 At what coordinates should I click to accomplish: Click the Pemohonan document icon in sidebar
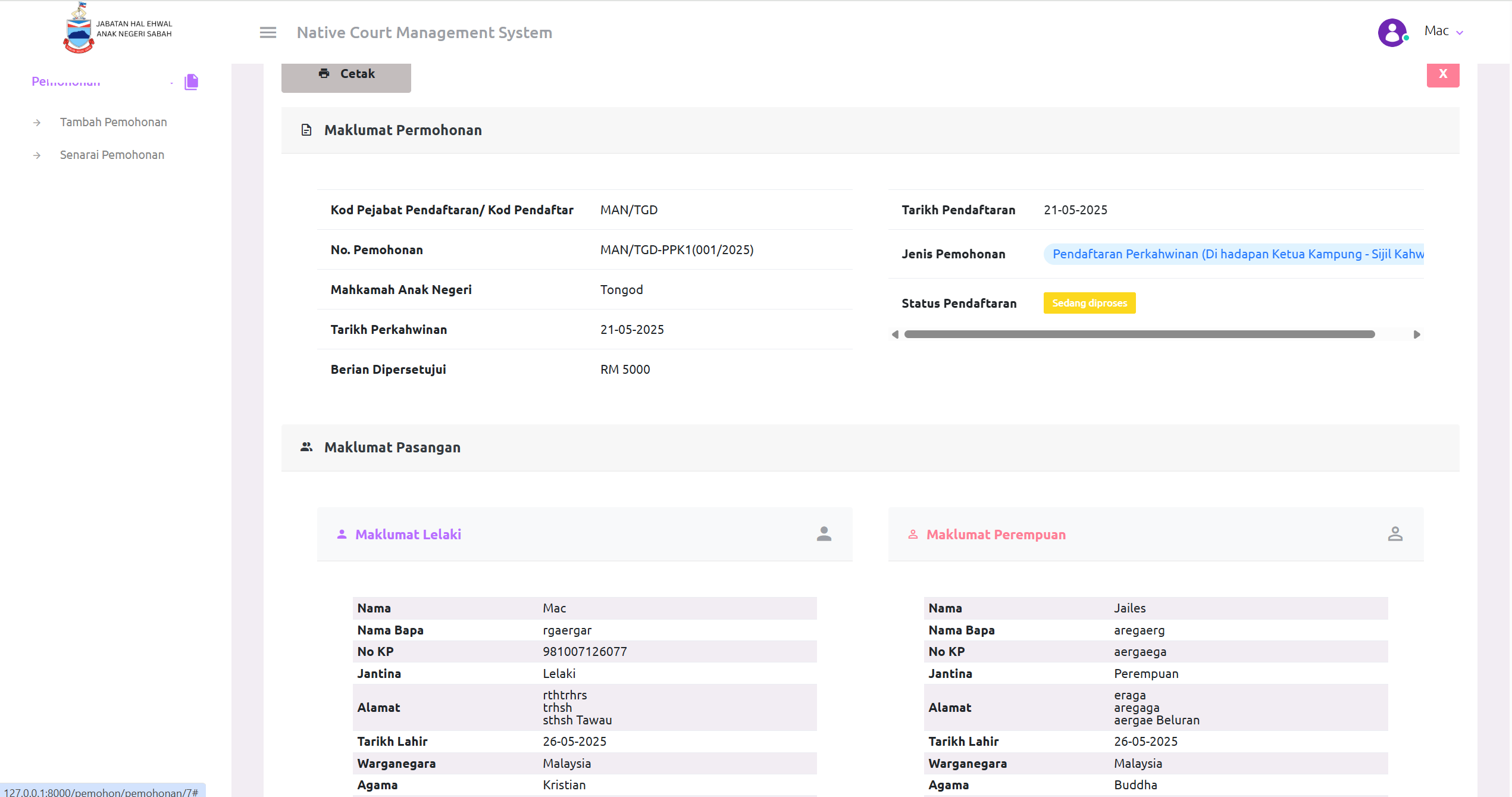(191, 82)
